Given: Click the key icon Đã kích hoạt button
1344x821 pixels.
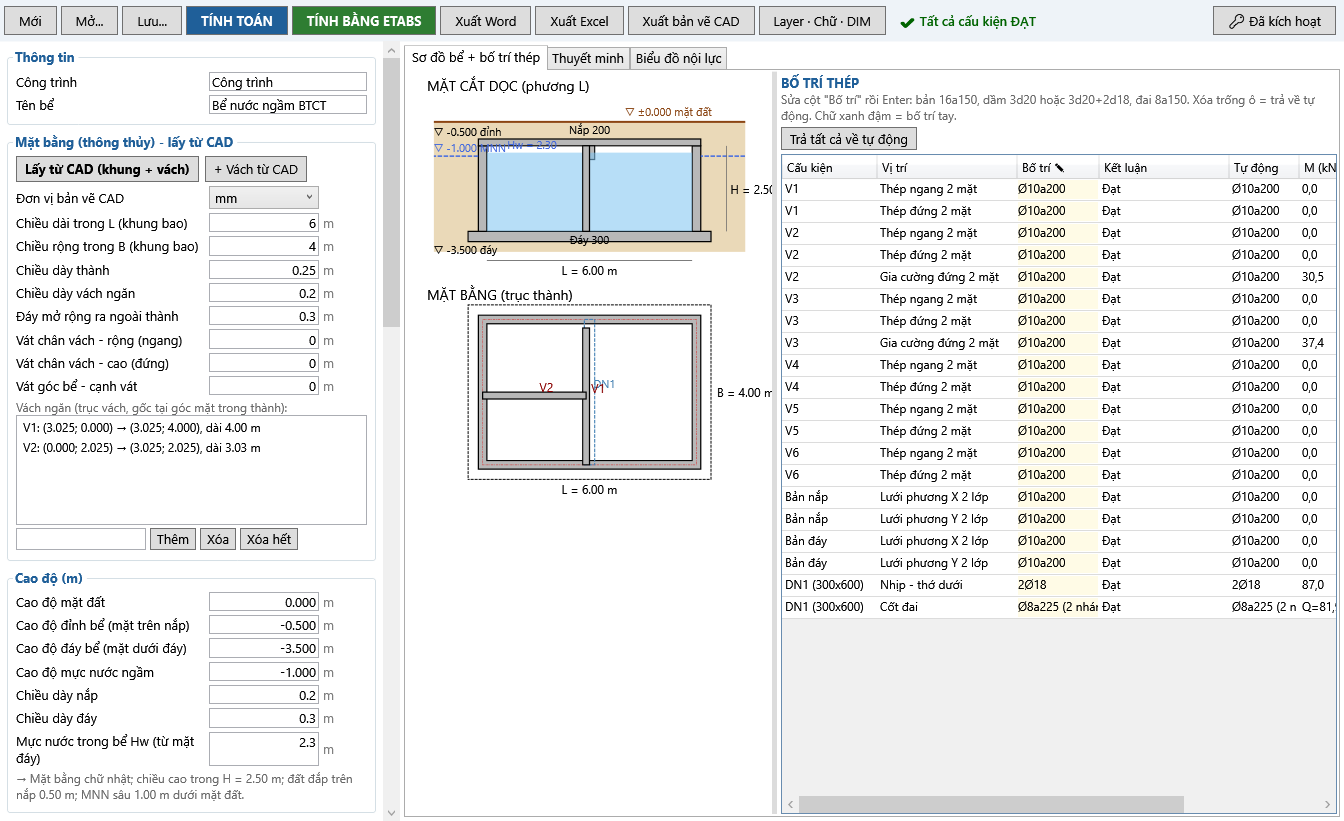Looking at the screenshot, I should [1274, 21].
